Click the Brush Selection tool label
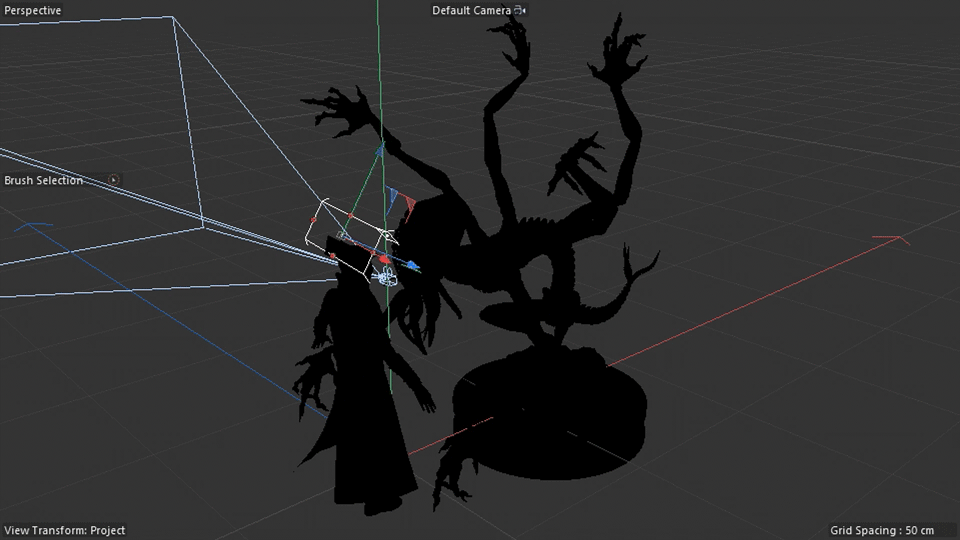 (43, 180)
